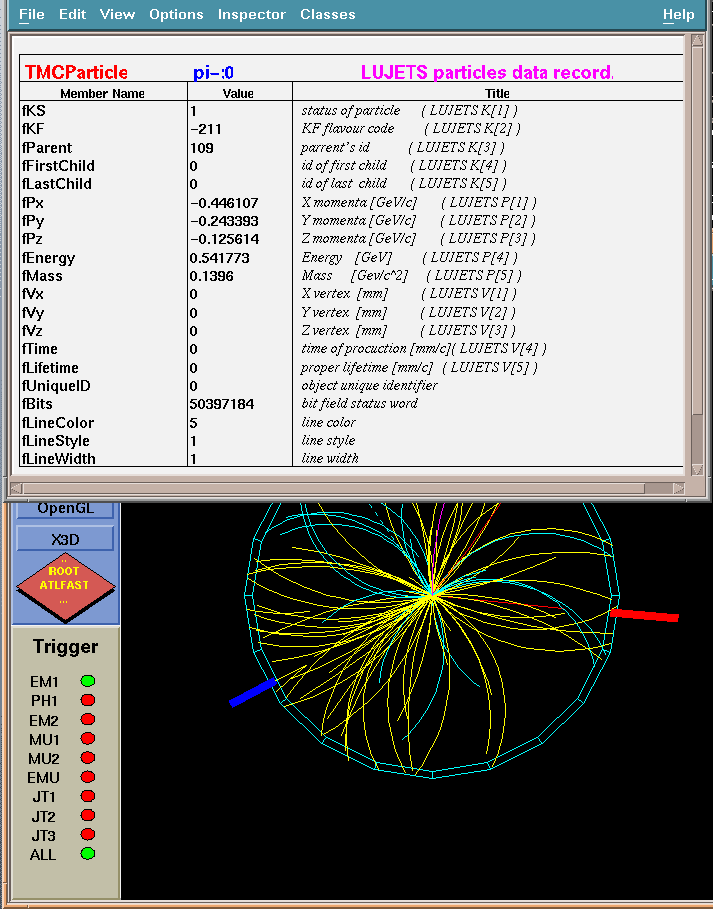
Task: Click the JT1 trigger indicator light
Action: 88,796
